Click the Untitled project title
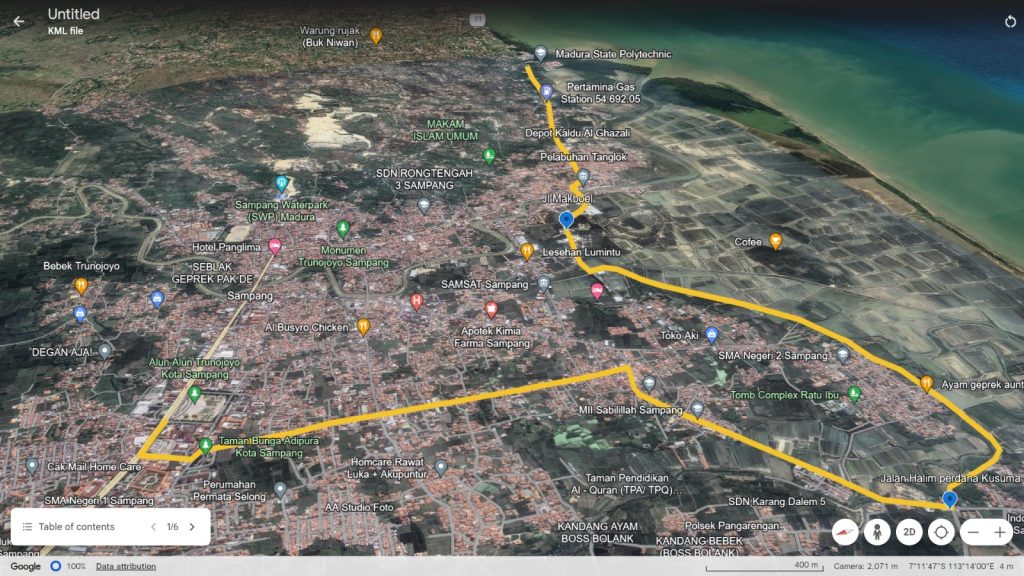1024x576 pixels. point(74,14)
